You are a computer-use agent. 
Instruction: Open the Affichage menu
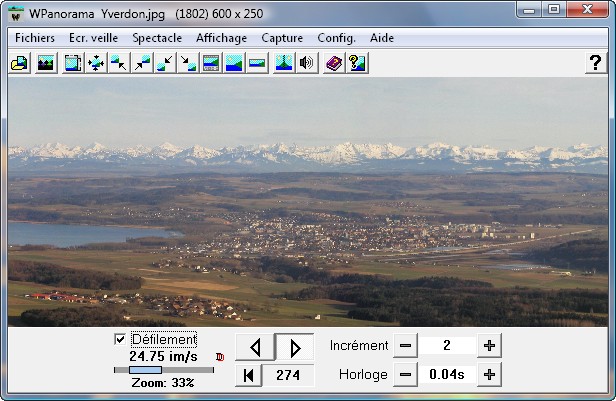(222, 38)
